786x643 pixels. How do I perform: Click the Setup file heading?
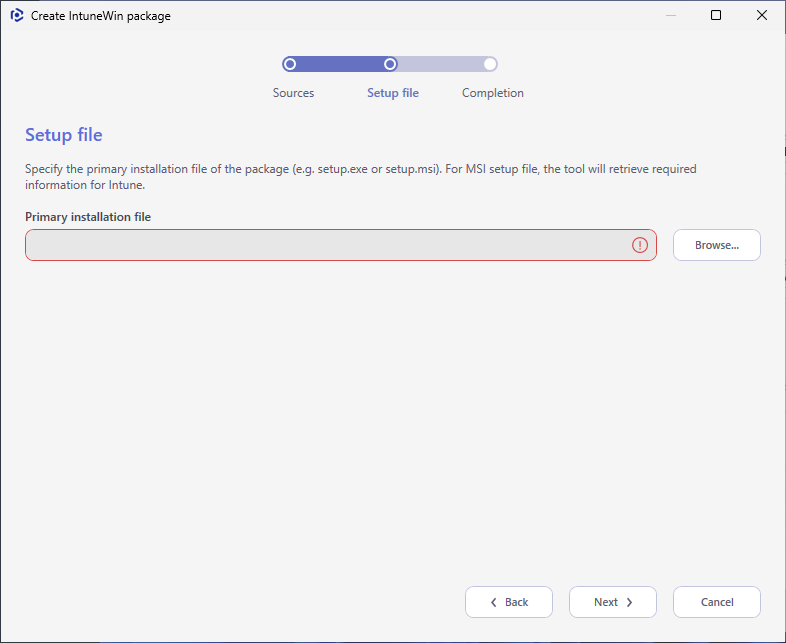tap(64, 135)
